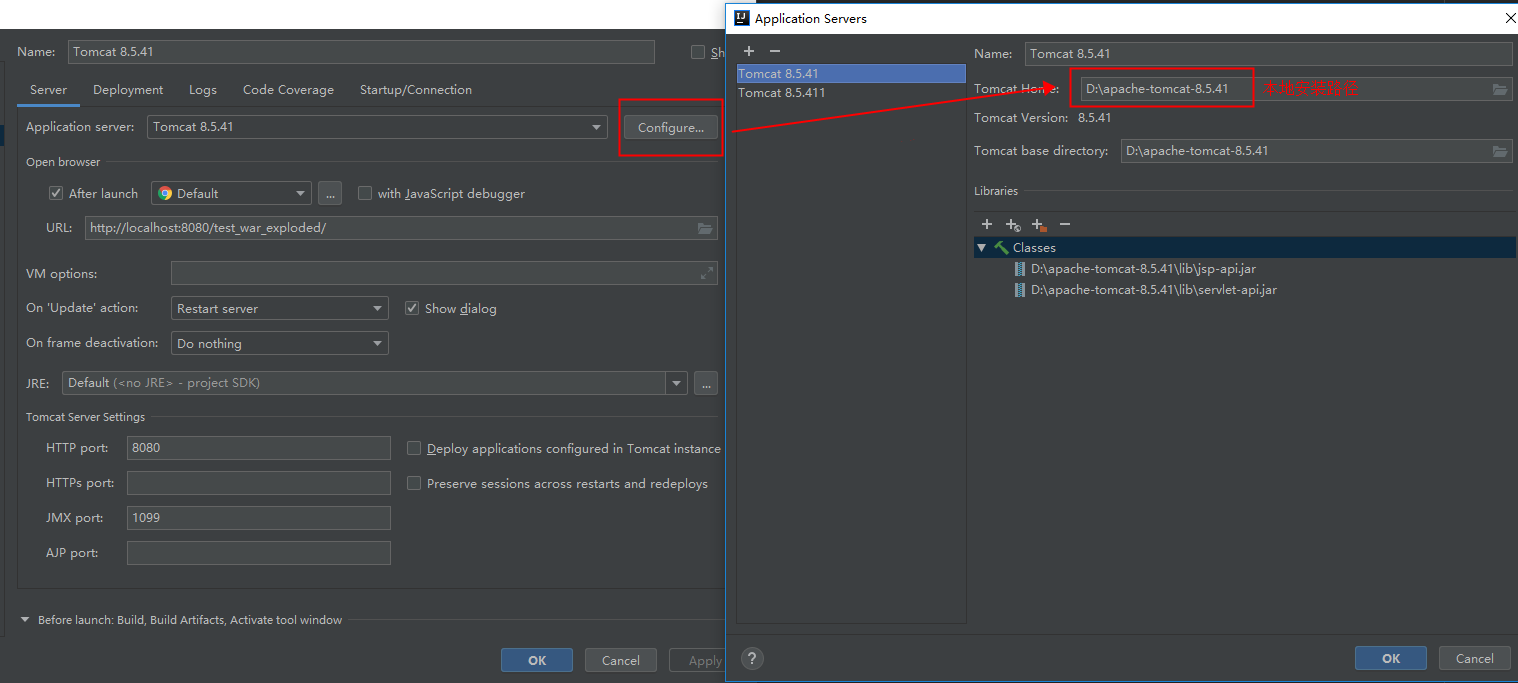The image size is (1518, 683).
Task: Click the HTTP port field
Action: coord(259,448)
